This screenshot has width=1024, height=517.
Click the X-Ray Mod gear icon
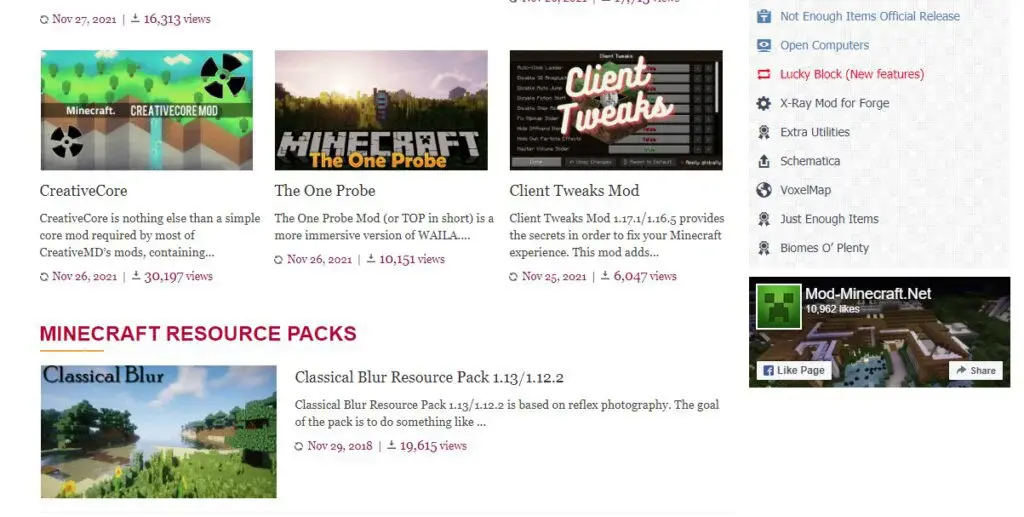(x=763, y=103)
